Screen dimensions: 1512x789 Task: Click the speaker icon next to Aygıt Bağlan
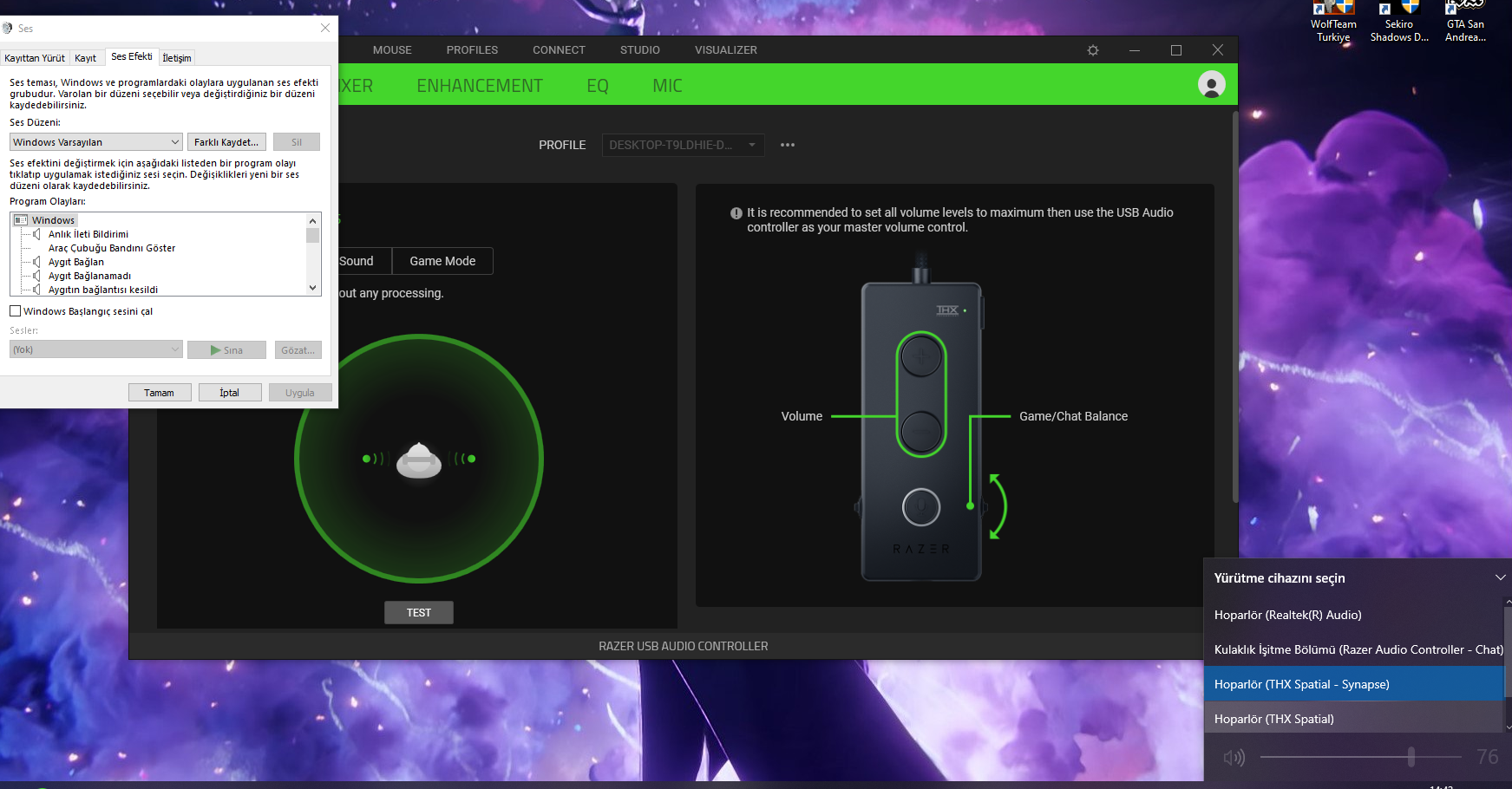[36, 262]
